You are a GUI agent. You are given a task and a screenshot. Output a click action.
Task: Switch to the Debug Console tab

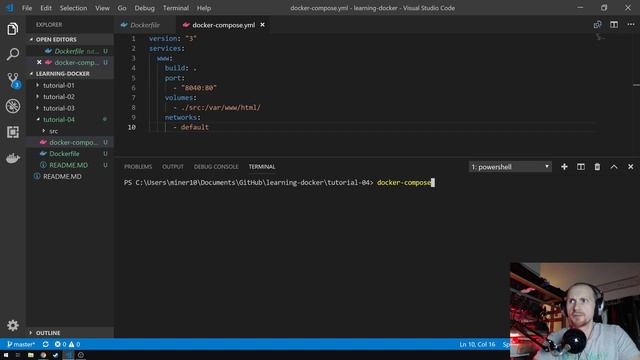pyautogui.click(x=216, y=167)
